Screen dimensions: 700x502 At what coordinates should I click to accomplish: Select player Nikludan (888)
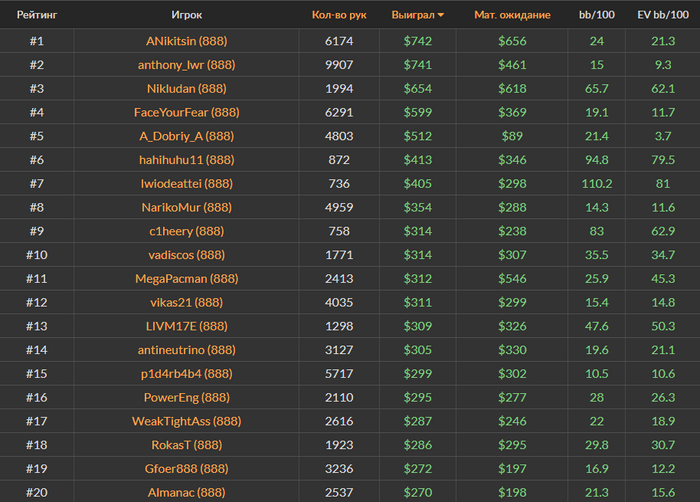pyautogui.click(x=187, y=88)
